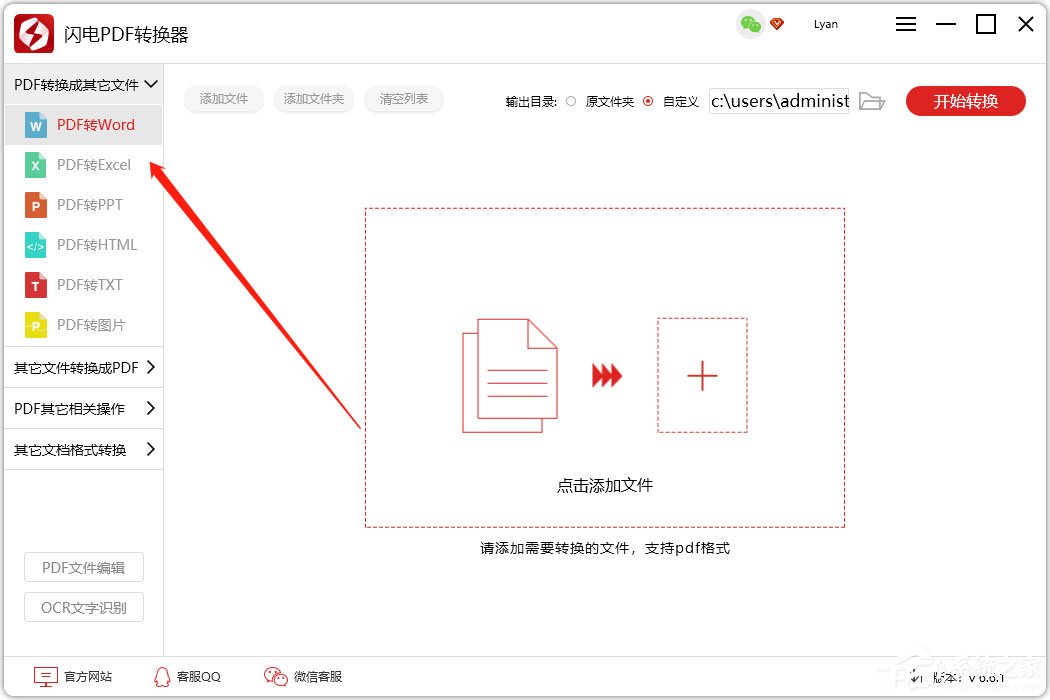1050x700 pixels.
Task: Click the output directory path field
Action: 779,101
